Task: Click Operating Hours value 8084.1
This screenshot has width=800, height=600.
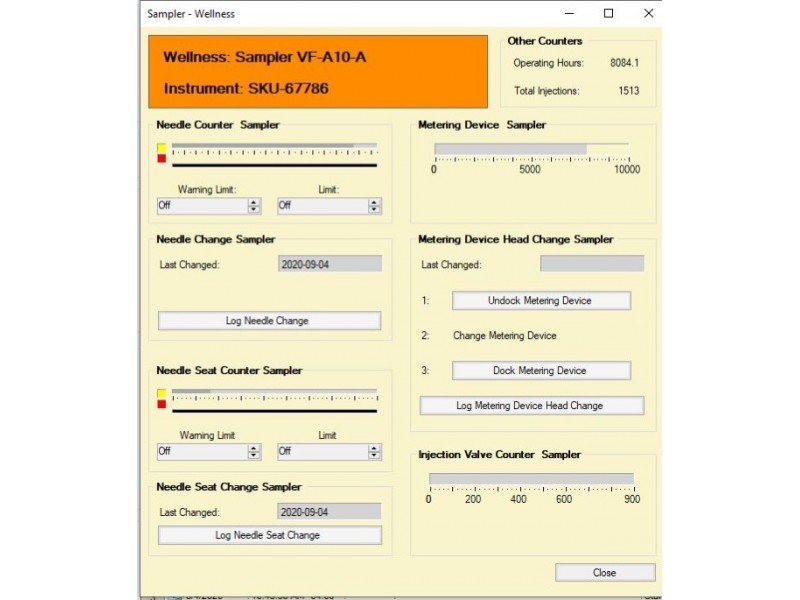Action: 624,63
